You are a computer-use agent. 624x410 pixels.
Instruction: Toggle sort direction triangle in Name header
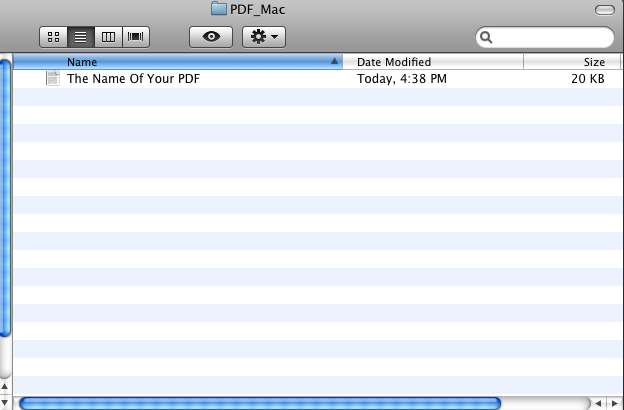coord(334,61)
